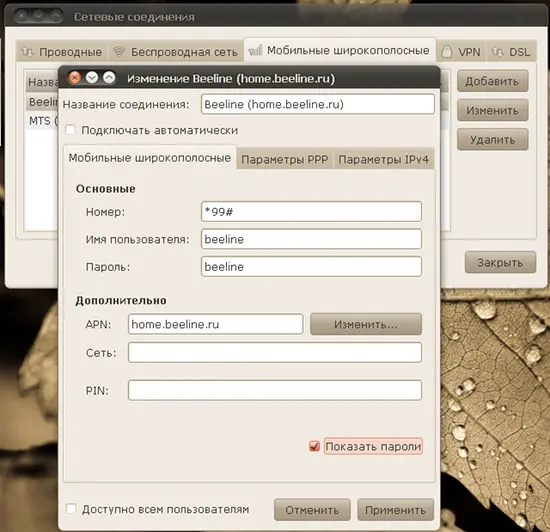Image resolution: width=550 pixels, height=532 pixels.
Task: Click the Сеть input field
Action: [275, 352]
